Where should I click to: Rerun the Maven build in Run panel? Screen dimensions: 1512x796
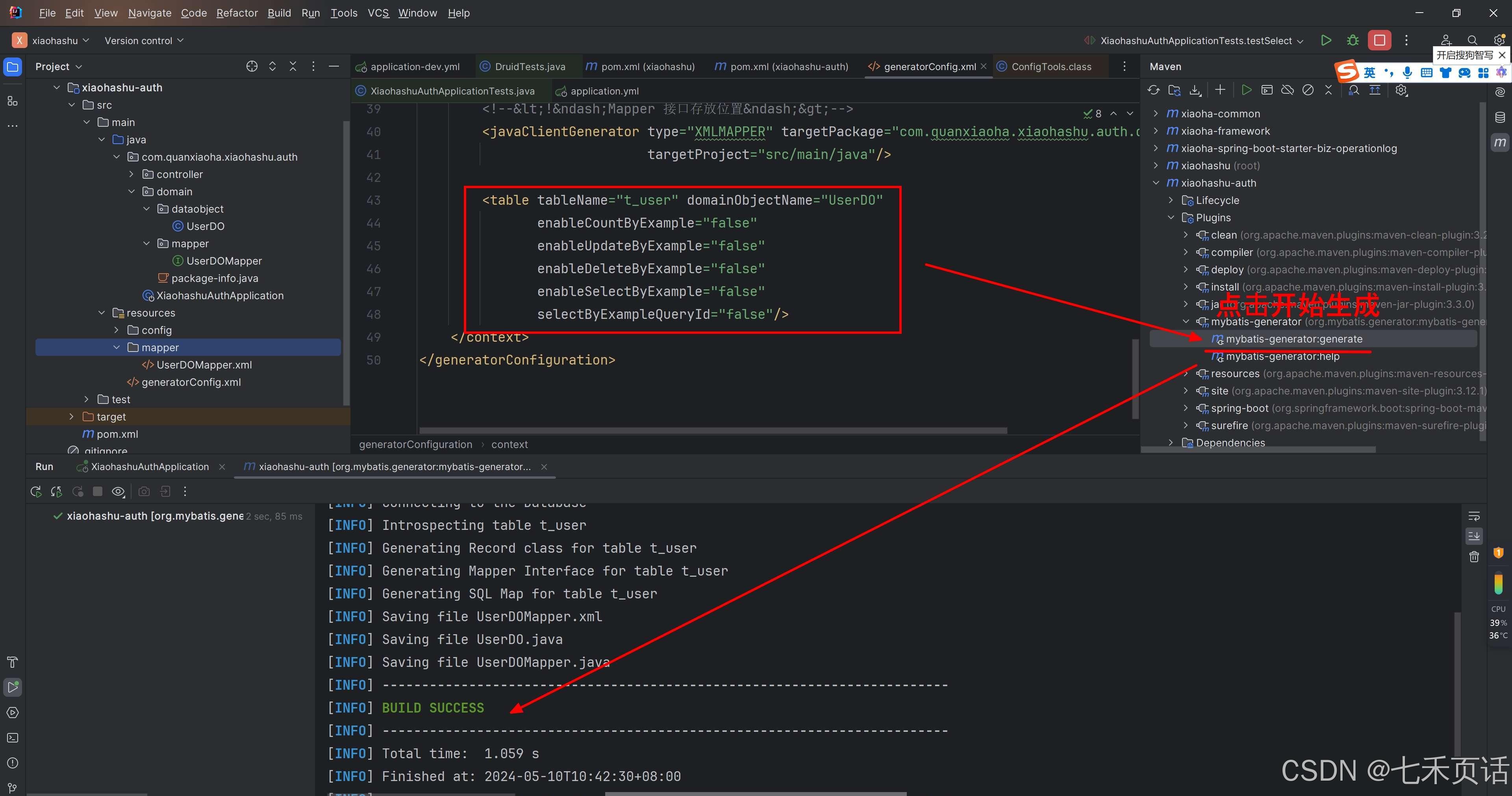pyautogui.click(x=36, y=491)
